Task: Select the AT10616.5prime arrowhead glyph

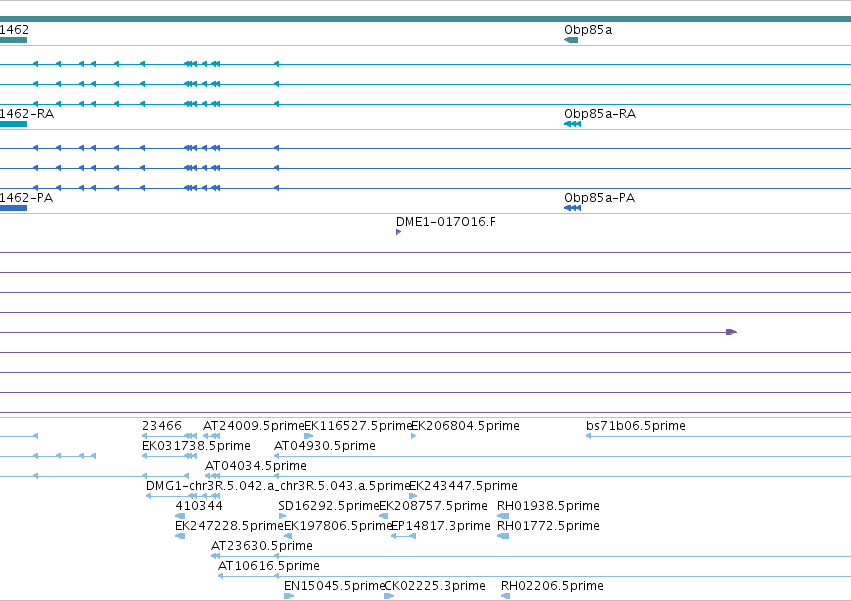Action: pos(220,576)
